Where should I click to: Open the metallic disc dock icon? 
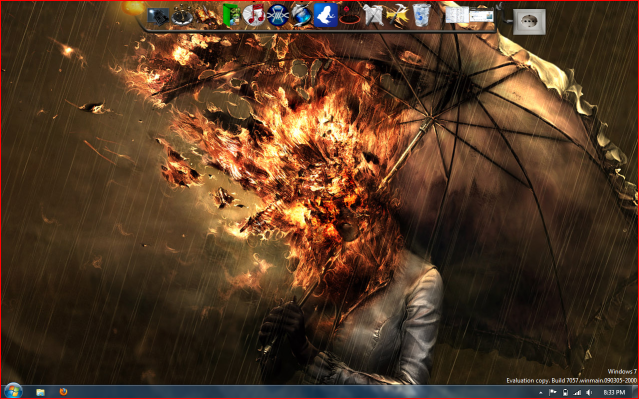coord(182,16)
